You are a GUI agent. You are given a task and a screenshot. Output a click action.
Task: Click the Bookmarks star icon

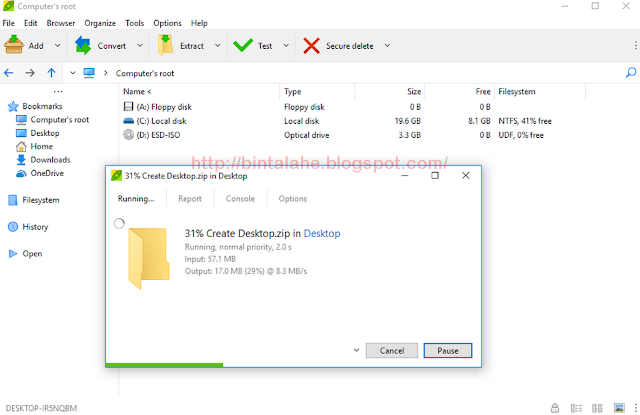coord(13,107)
